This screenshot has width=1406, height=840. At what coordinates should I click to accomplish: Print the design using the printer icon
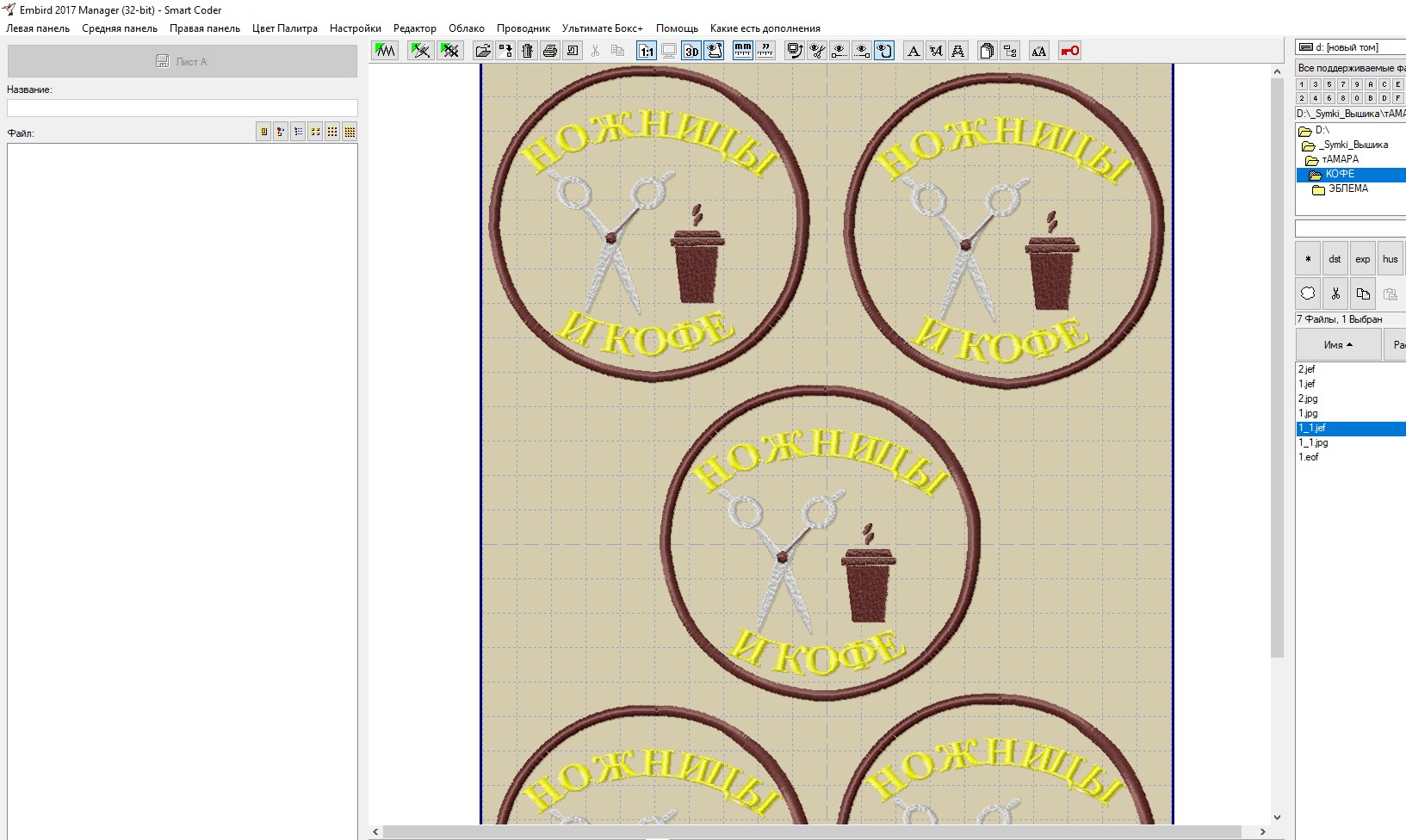coord(550,51)
